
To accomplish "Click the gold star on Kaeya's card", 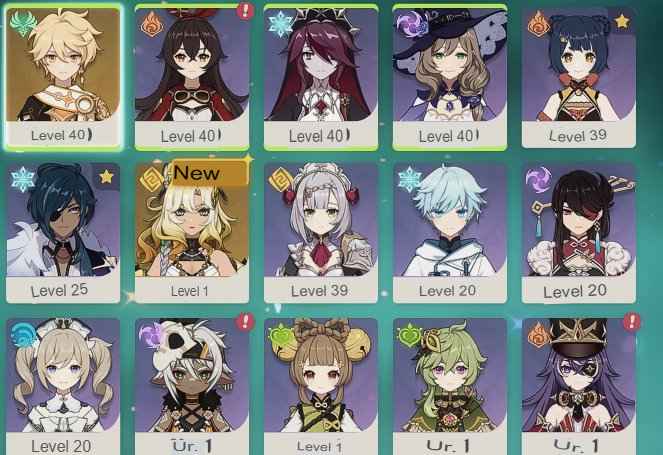I will point(106,176).
